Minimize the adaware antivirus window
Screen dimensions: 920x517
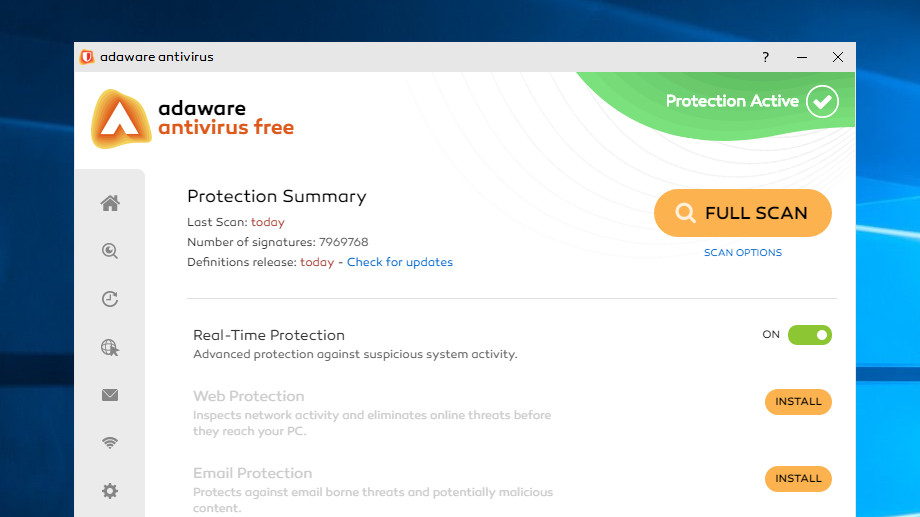click(x=802, y=57)
